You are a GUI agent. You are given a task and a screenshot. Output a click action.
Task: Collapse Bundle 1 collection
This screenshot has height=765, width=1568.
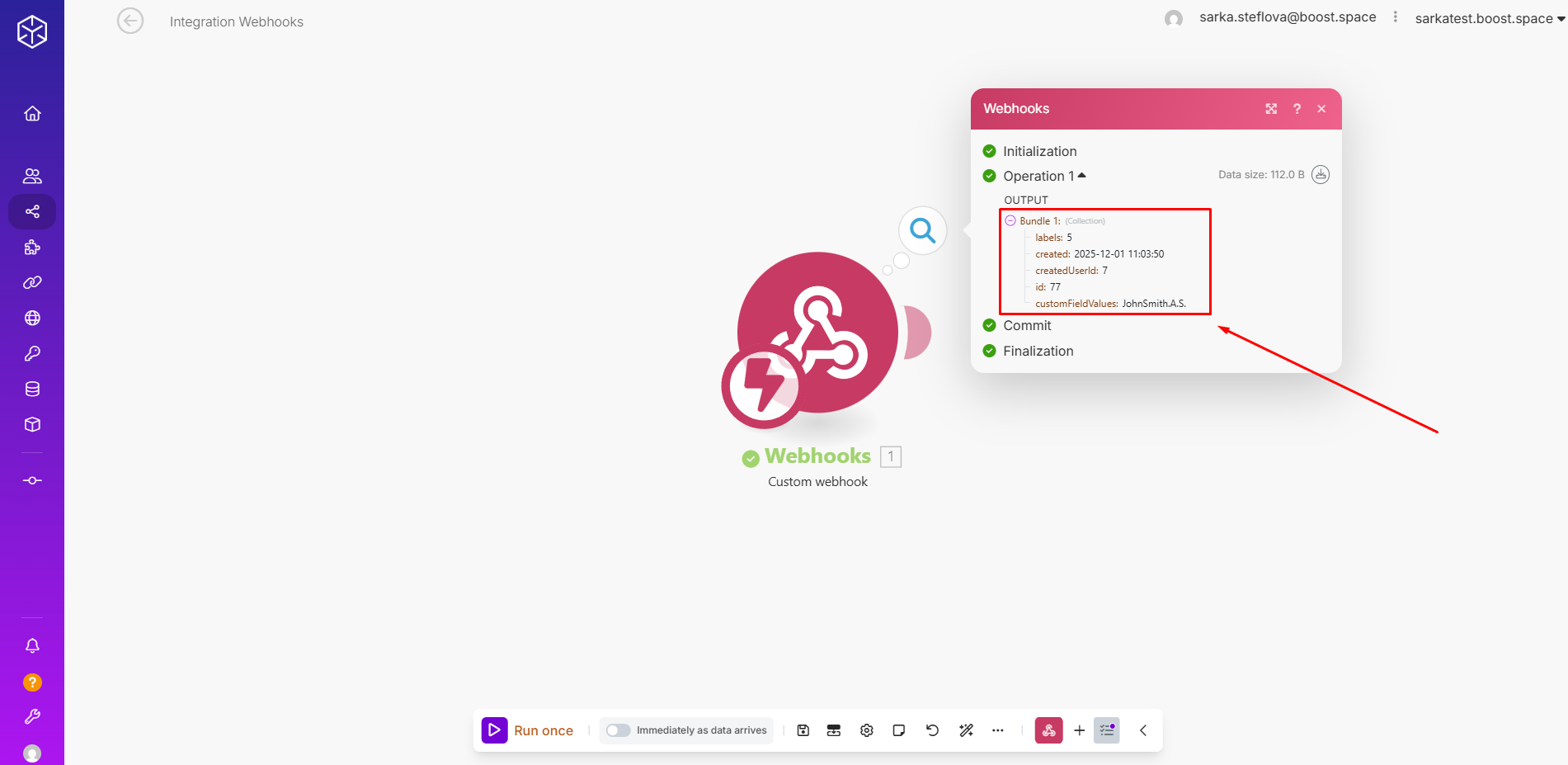tap(1010, 220)
